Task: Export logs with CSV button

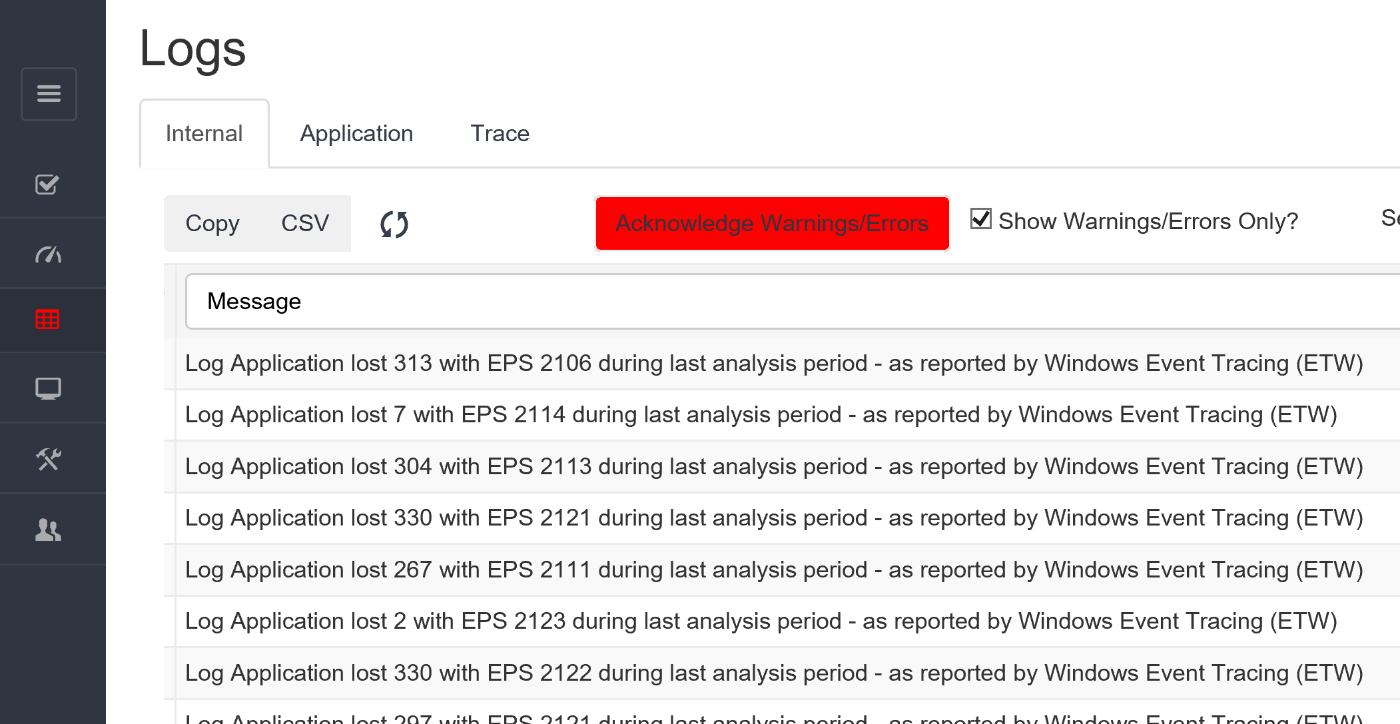Action: click(x=305, y=223)
